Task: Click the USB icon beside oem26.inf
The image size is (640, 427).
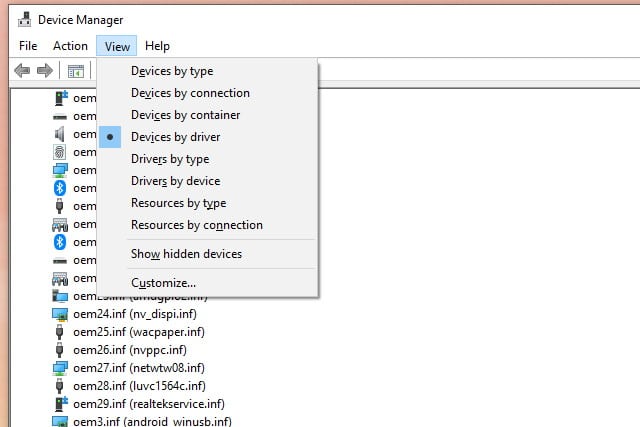Action: [60, 350]
